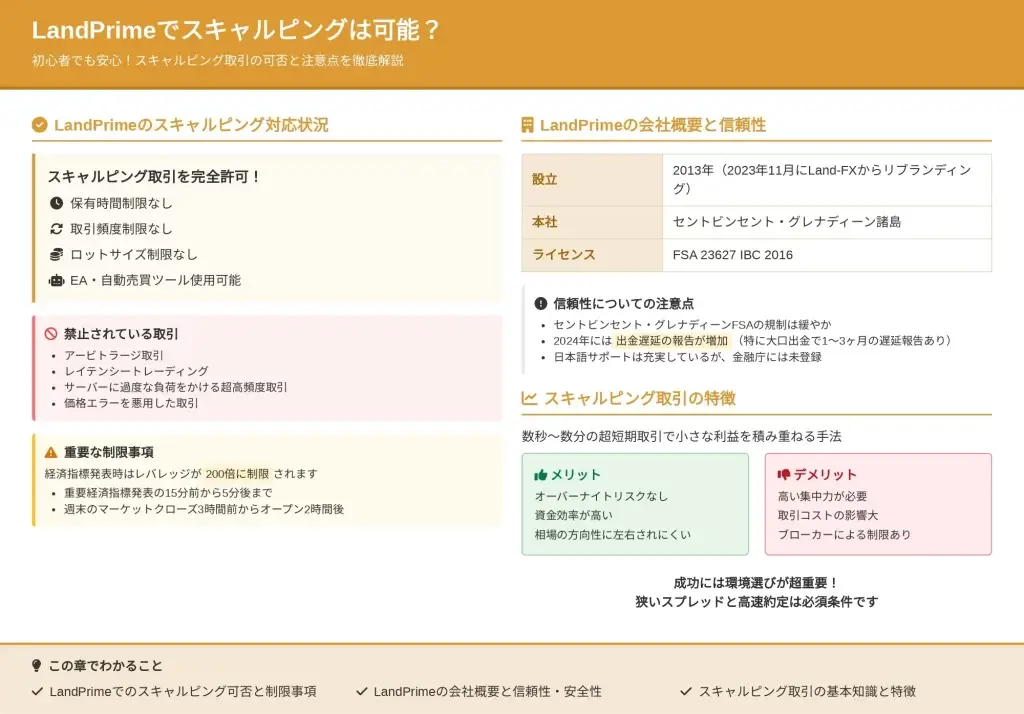Click the checkmark before スキャルピング可否と制限事項

[x=38, y=691]
